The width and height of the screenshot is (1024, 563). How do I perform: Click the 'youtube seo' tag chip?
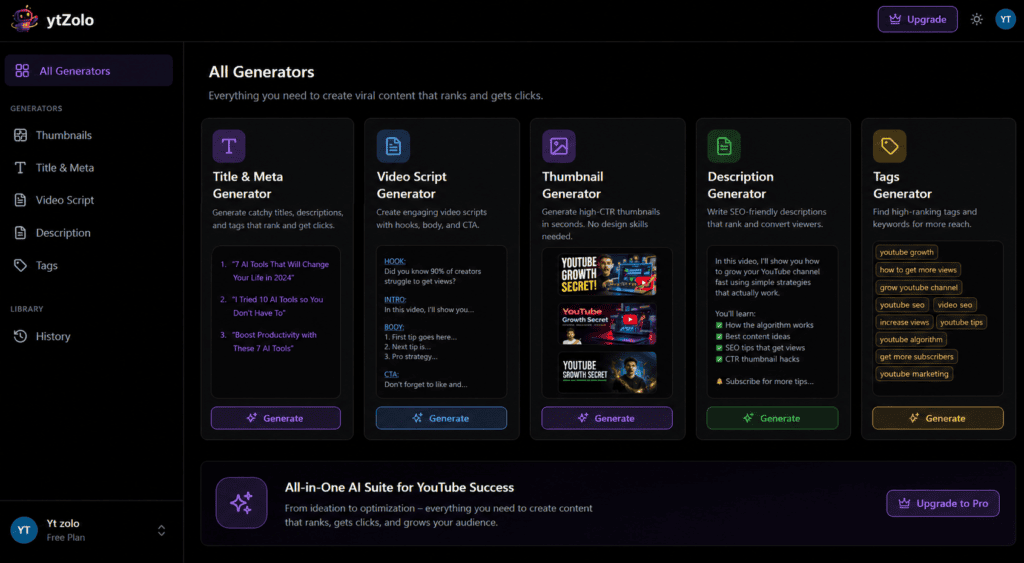(902, 304)
